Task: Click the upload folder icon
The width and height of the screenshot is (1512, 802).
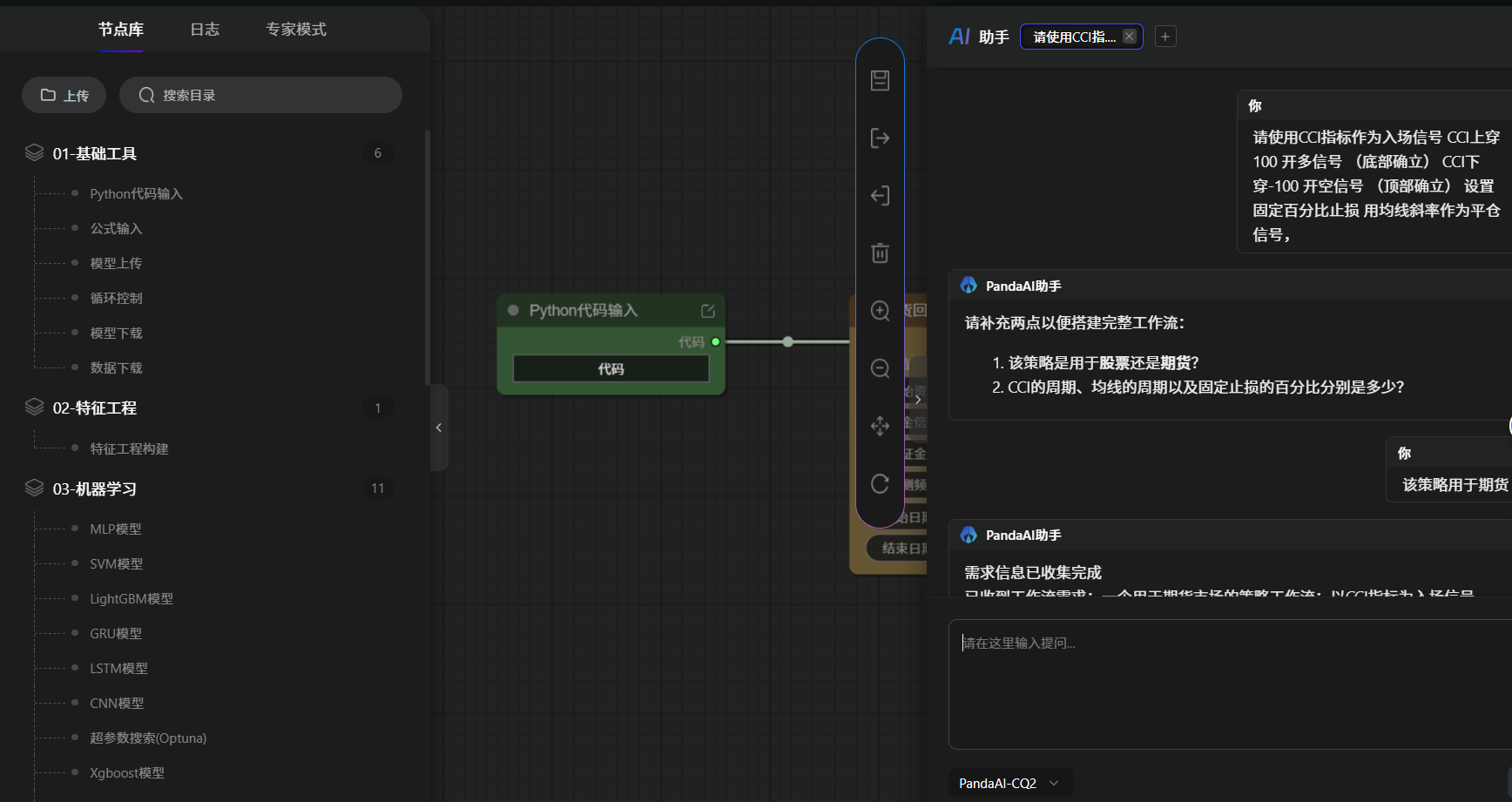Action: click(49, 95)
